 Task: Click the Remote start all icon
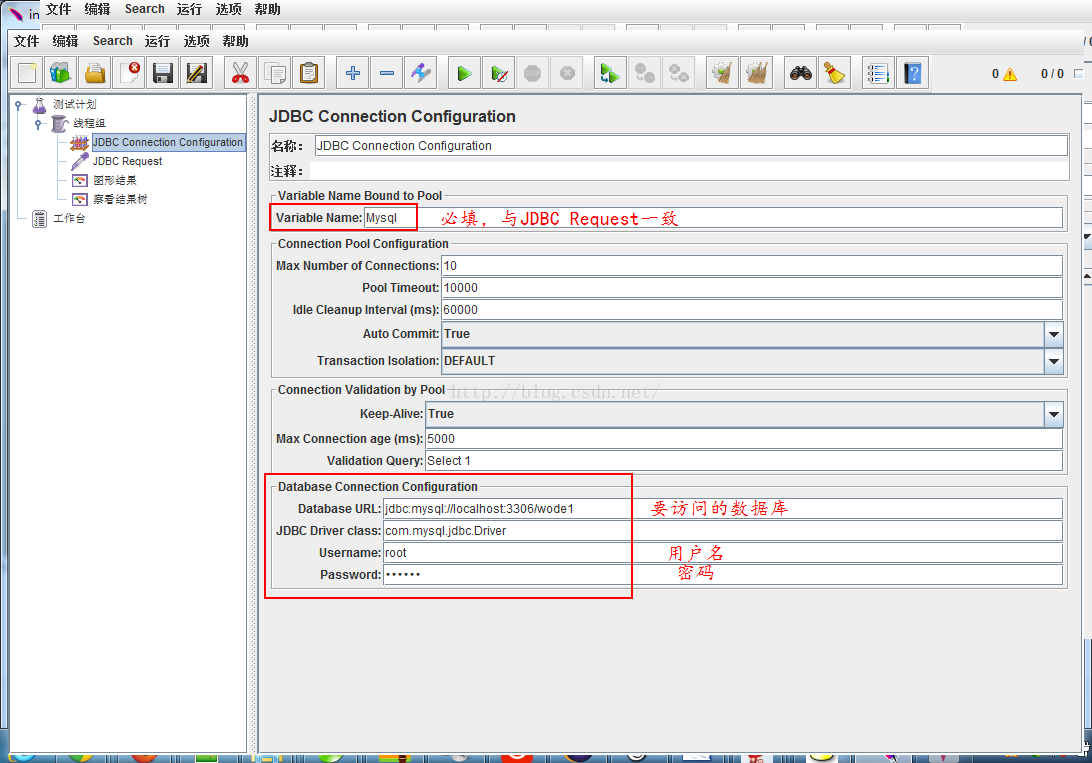[610, 72]
